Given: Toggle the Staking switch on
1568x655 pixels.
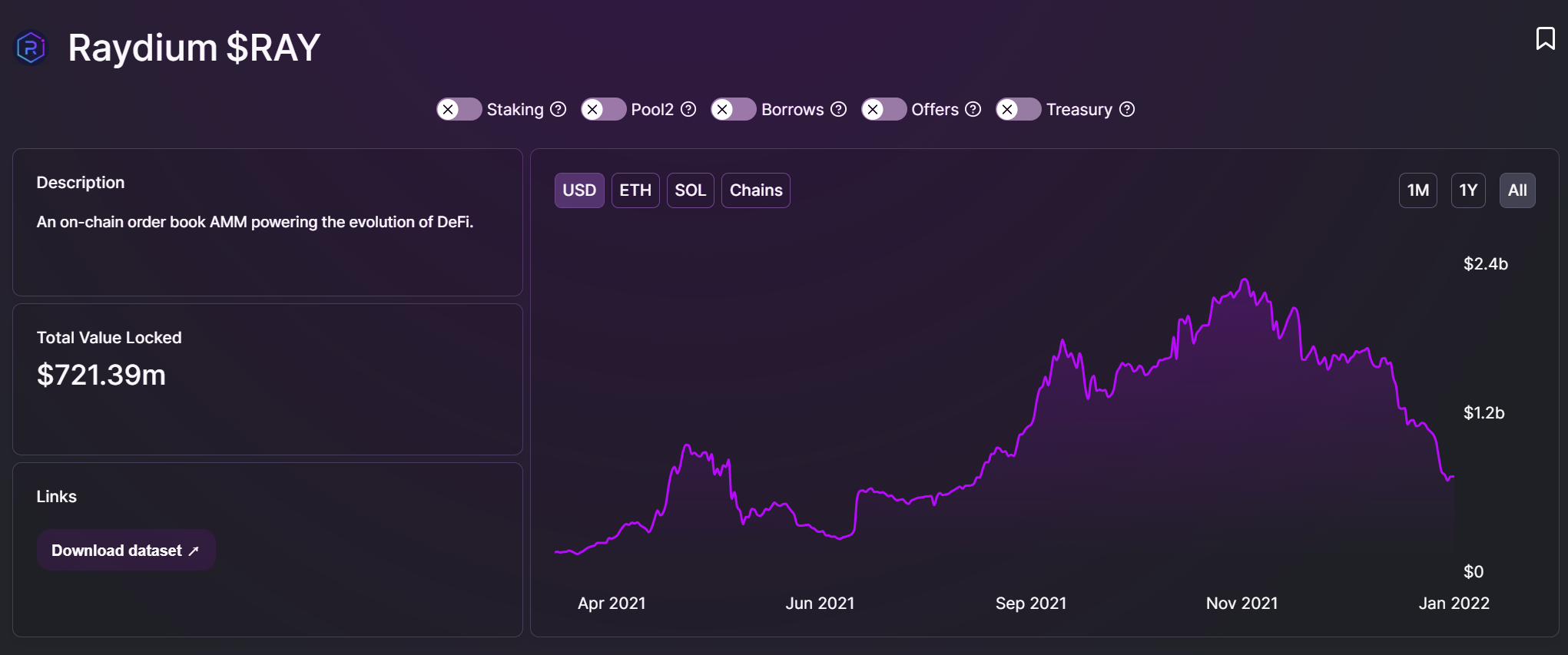Looking at the screenshot, I should tap(459, 109).
